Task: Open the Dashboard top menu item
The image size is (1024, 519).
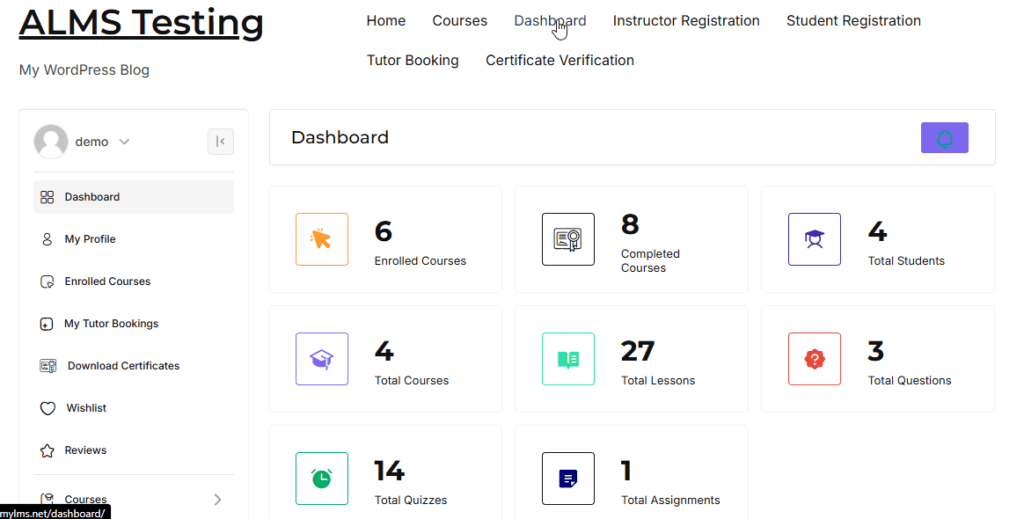Action: (550, 21)
